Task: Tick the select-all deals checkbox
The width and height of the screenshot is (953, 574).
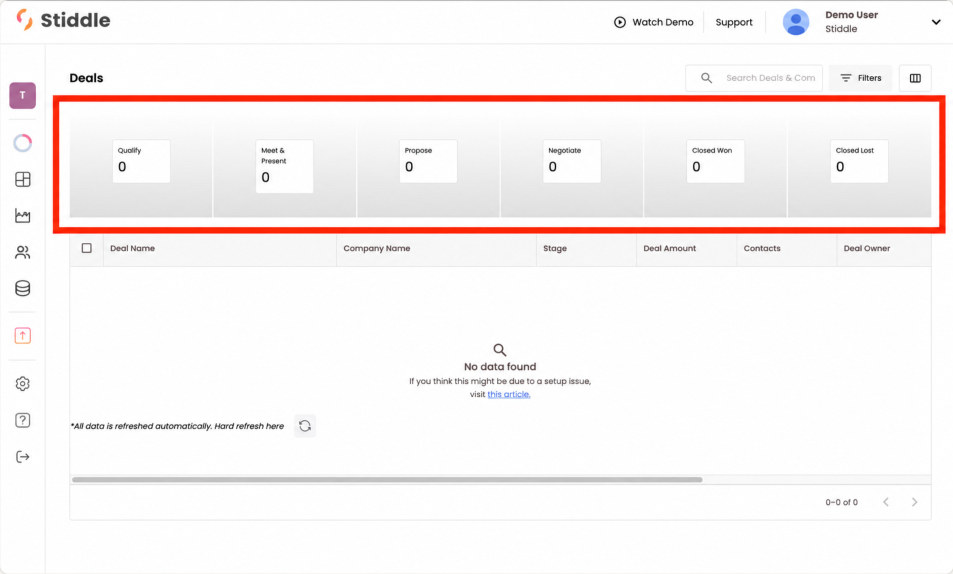Action: pos(87,248)
